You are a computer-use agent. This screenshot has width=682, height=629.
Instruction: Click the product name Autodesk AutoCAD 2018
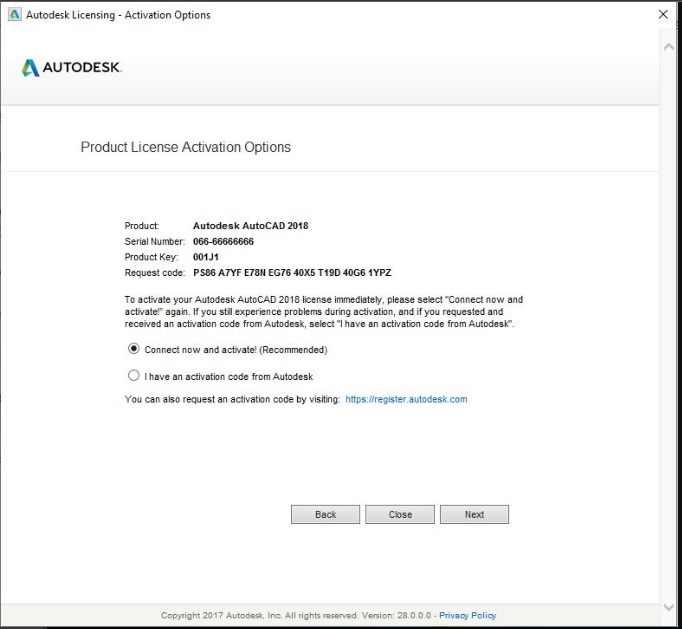tap(250, 226)
